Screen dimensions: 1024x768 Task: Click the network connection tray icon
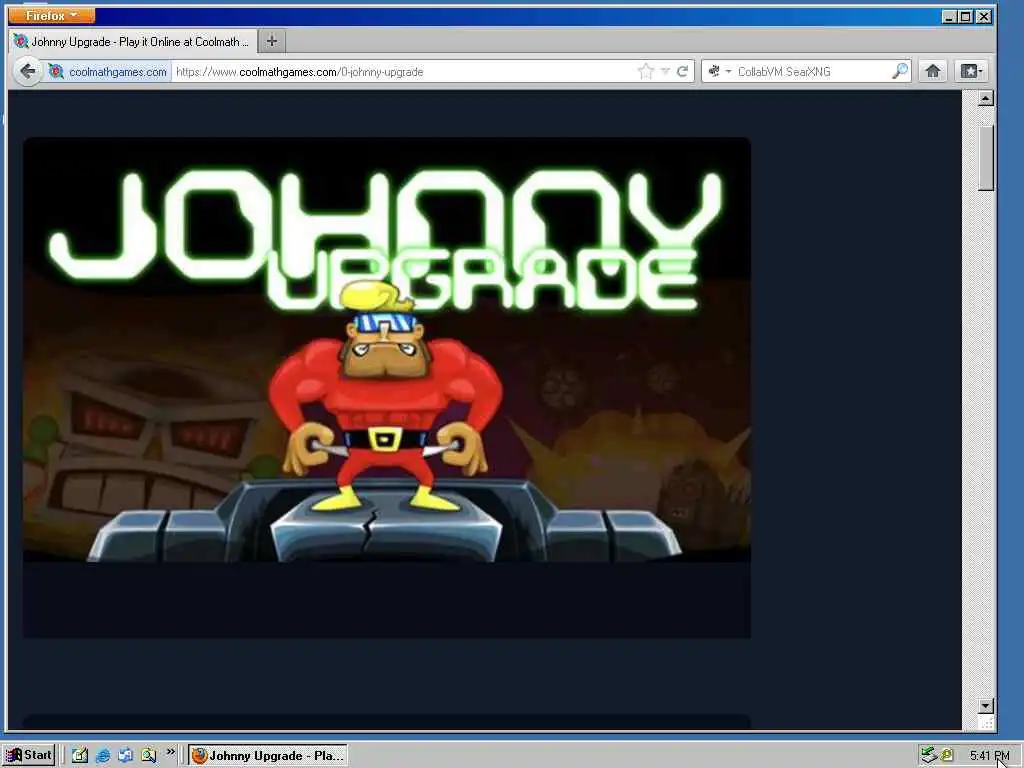click(x=929, y=756)
